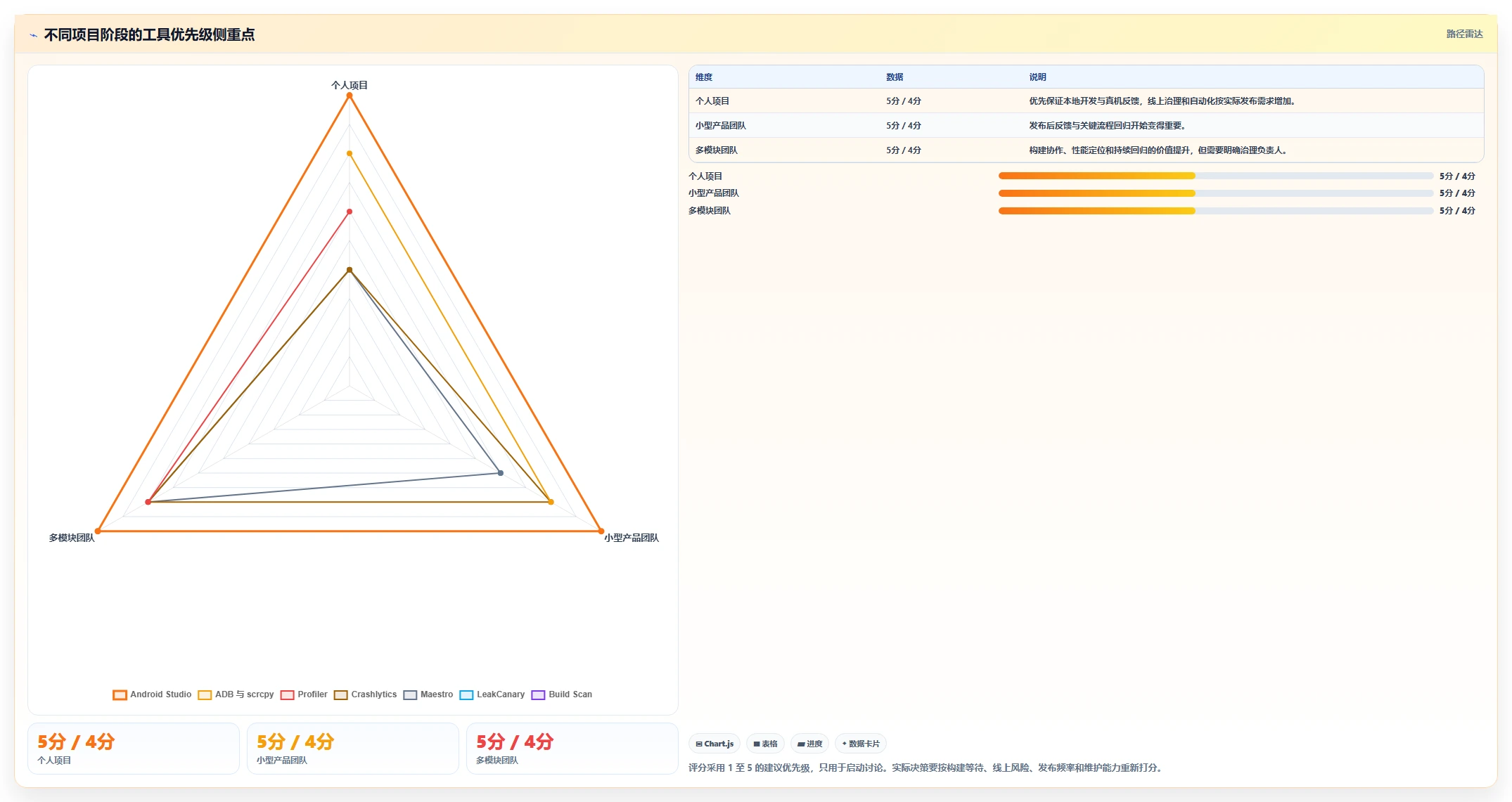
Task: Open the 多模块团队 score card
Action: coord(572,749)
